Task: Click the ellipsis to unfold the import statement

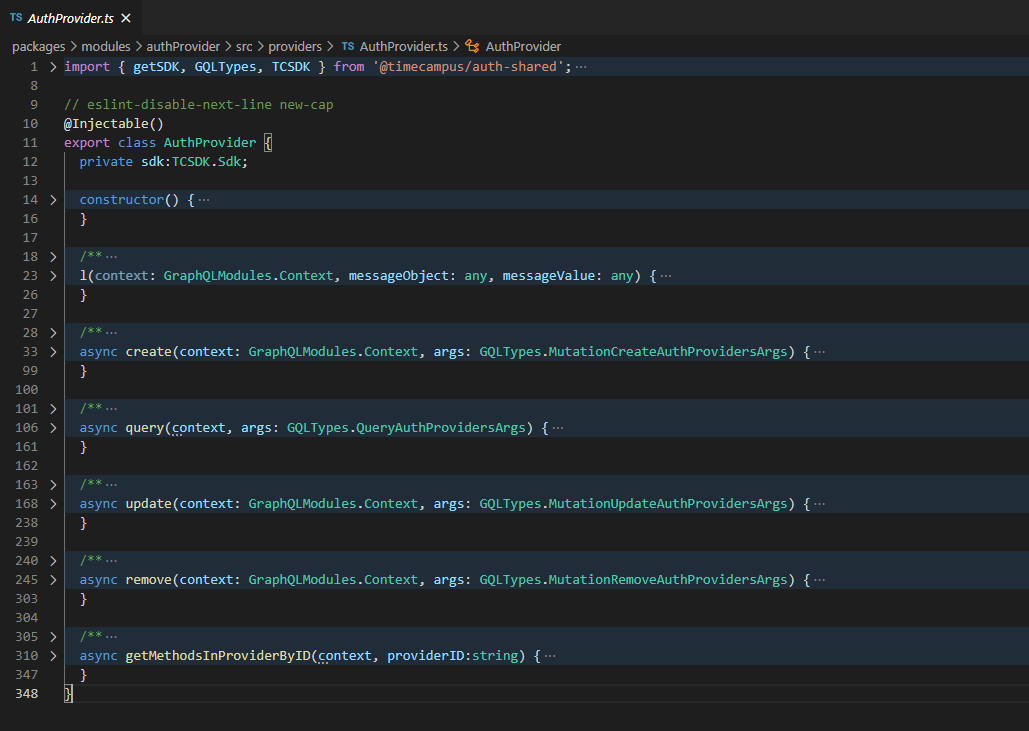Action: pyautogui.click(x=581, y=65)
